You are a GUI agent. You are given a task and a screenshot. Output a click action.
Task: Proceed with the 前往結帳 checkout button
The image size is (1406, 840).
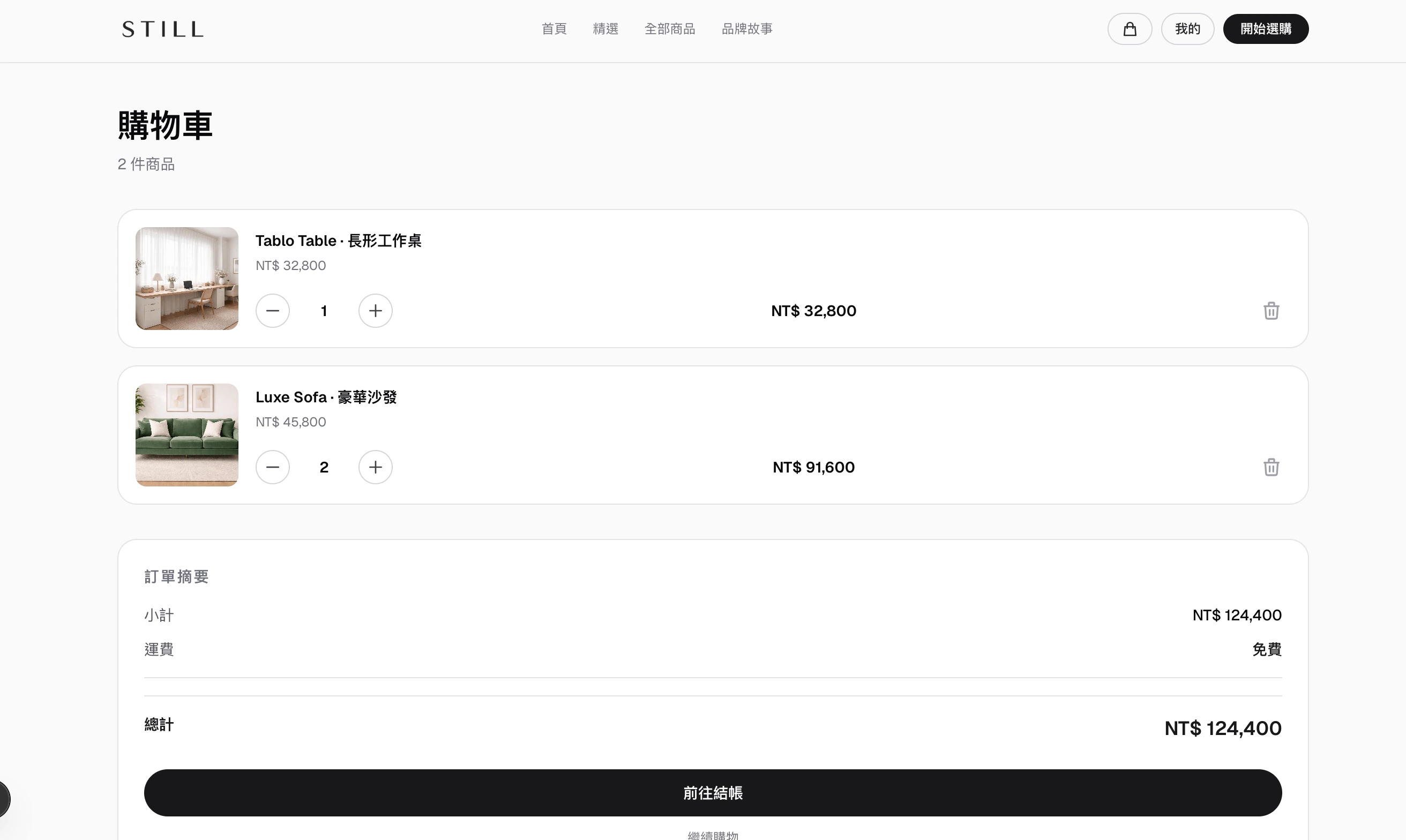[x=712, y=792]
